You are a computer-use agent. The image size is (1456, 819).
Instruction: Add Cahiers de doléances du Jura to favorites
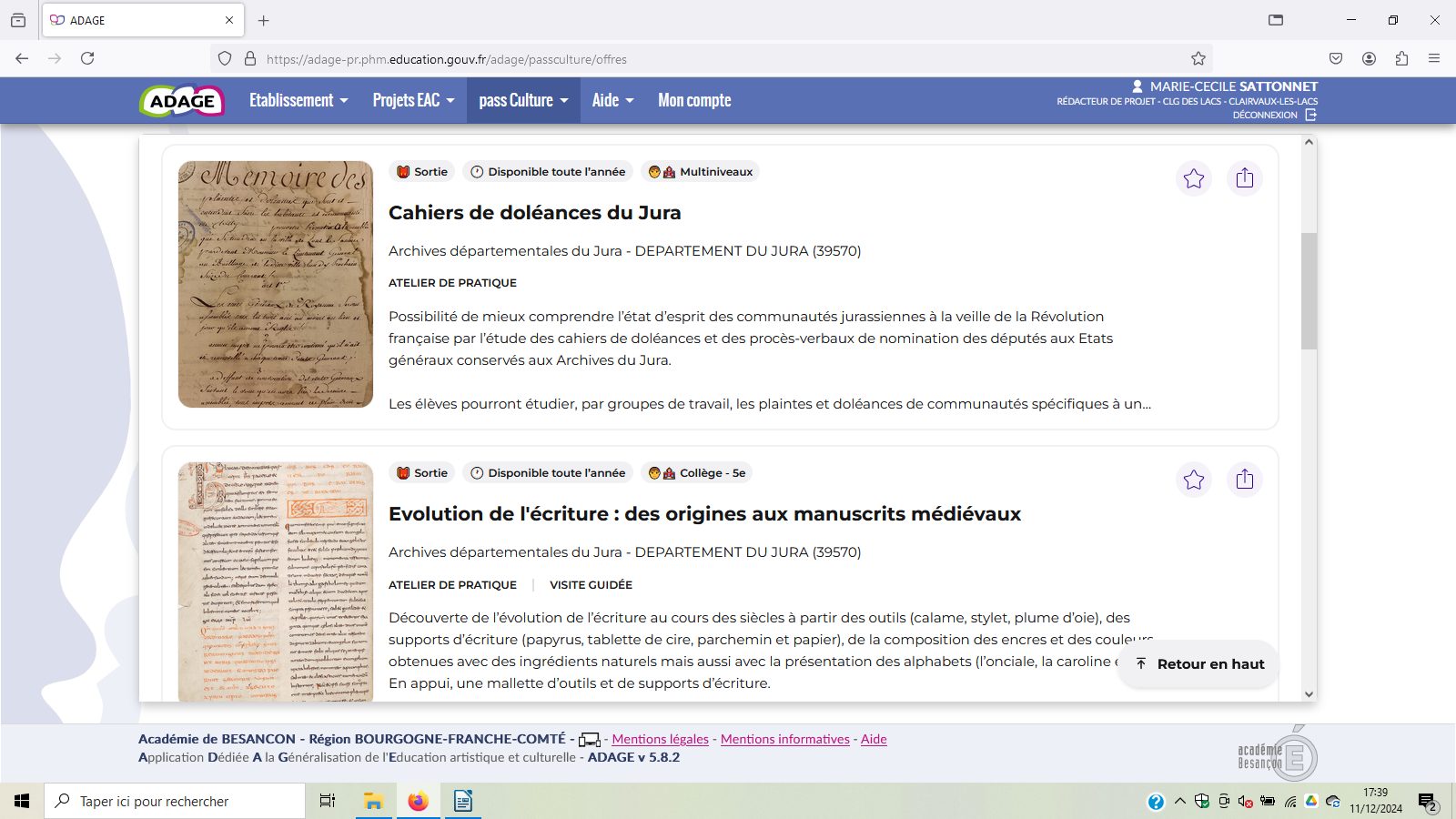[1194, 178]
